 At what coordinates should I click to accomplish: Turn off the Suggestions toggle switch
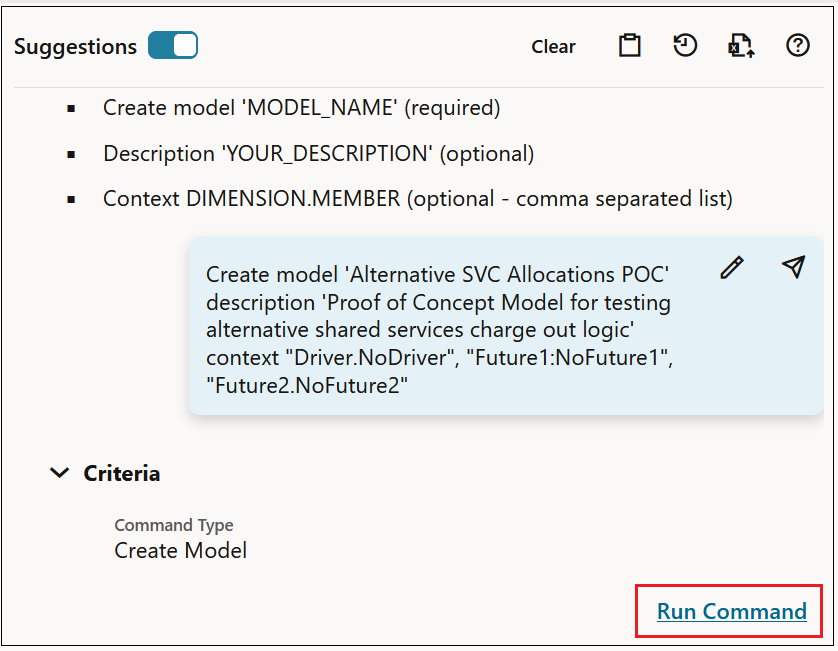173,46
